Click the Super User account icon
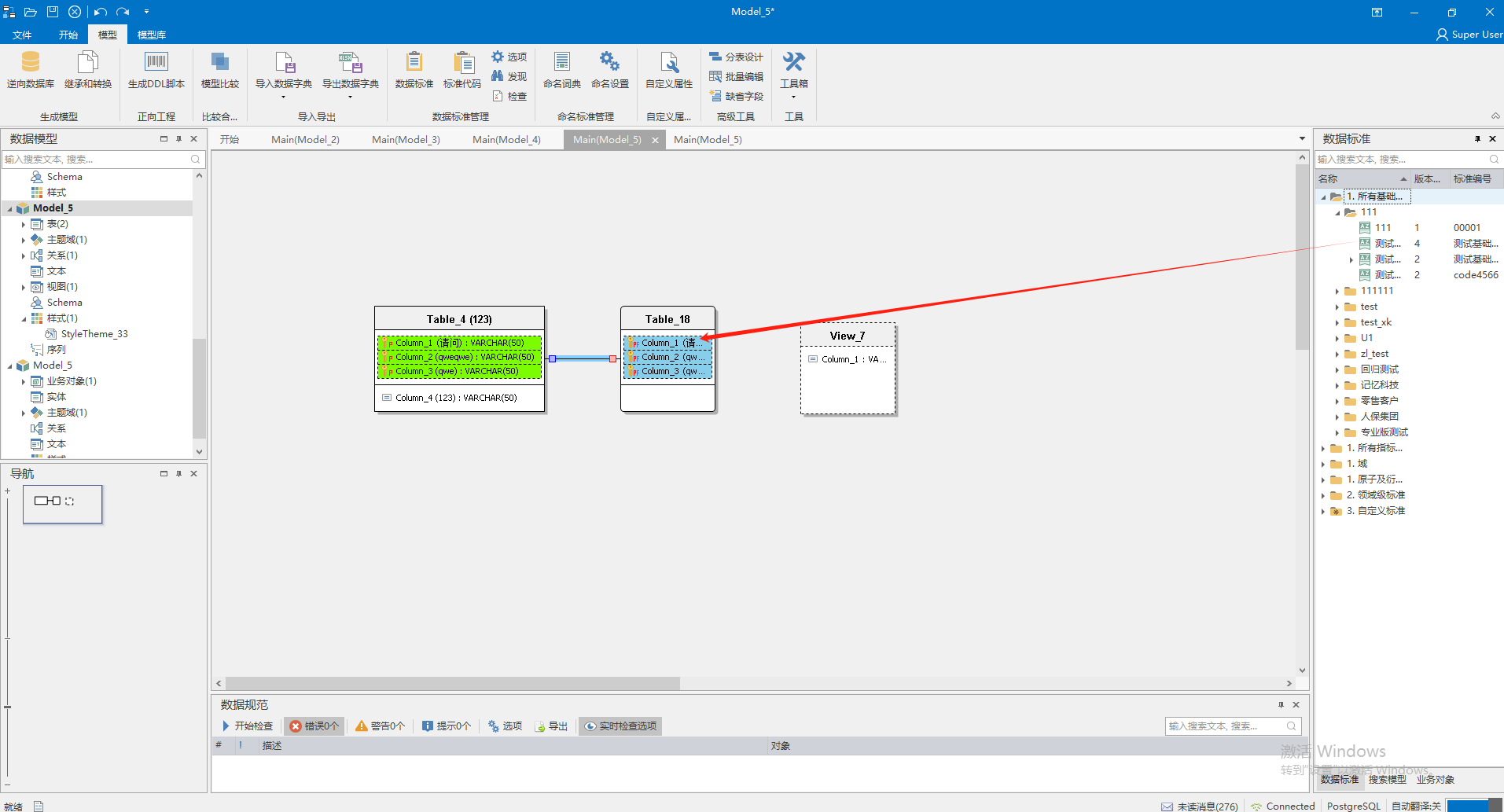 click(x=1442, y=35)
